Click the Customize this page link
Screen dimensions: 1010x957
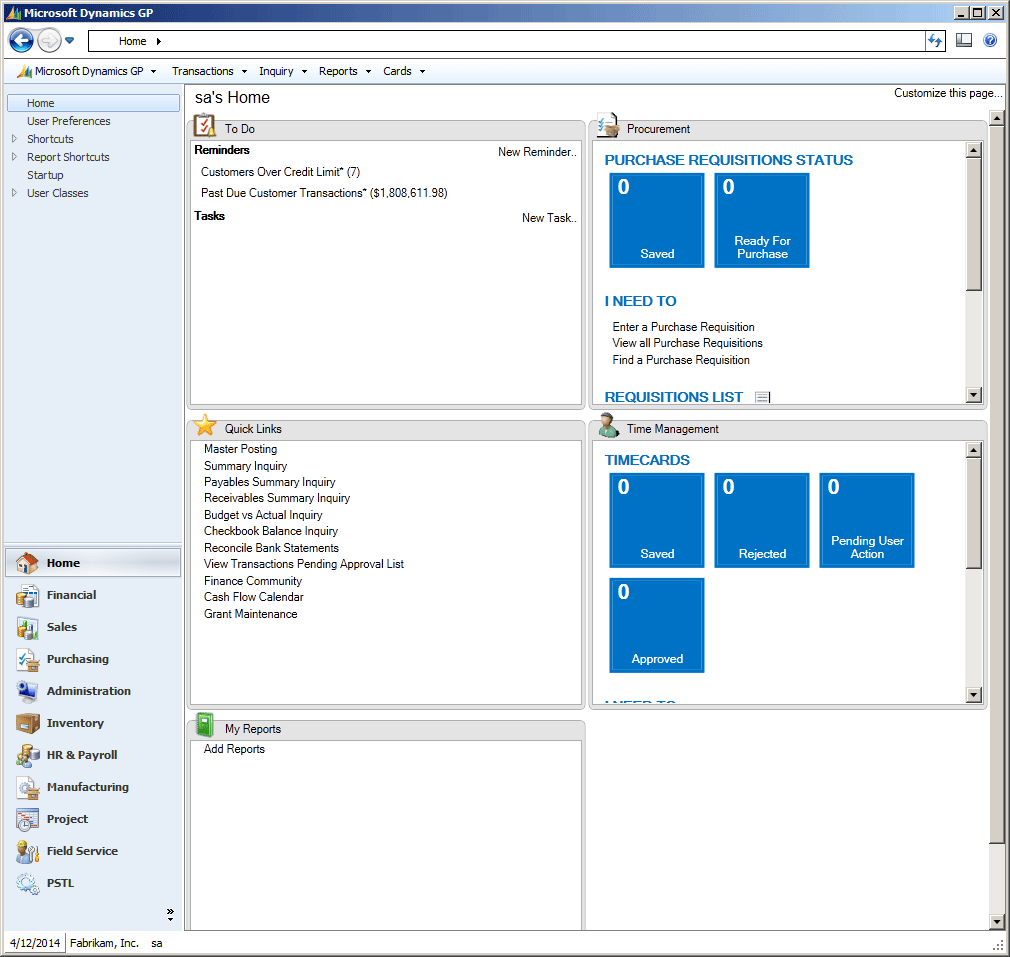click(948, 93)
